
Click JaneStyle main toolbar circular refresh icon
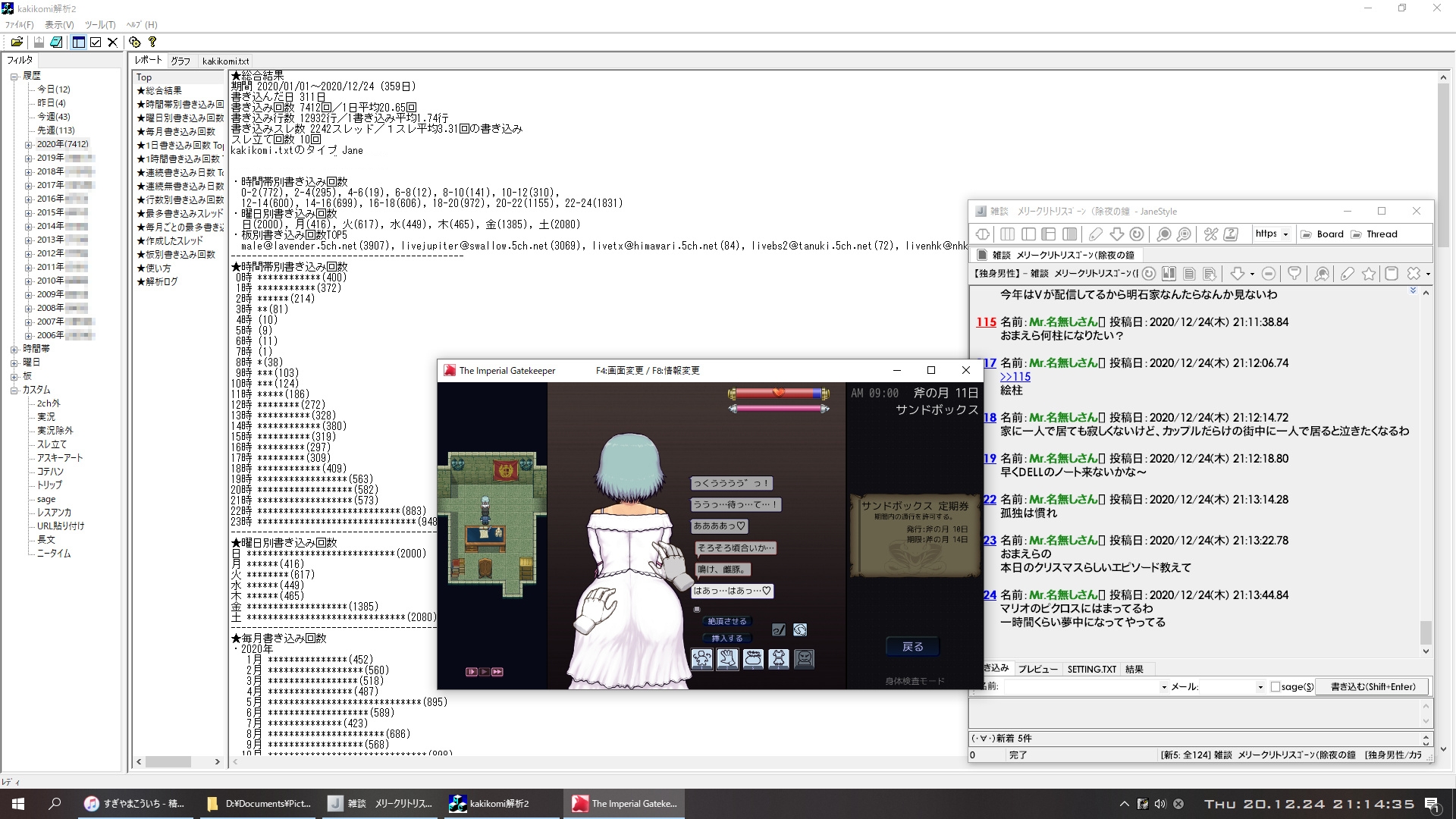(1137, 234)
